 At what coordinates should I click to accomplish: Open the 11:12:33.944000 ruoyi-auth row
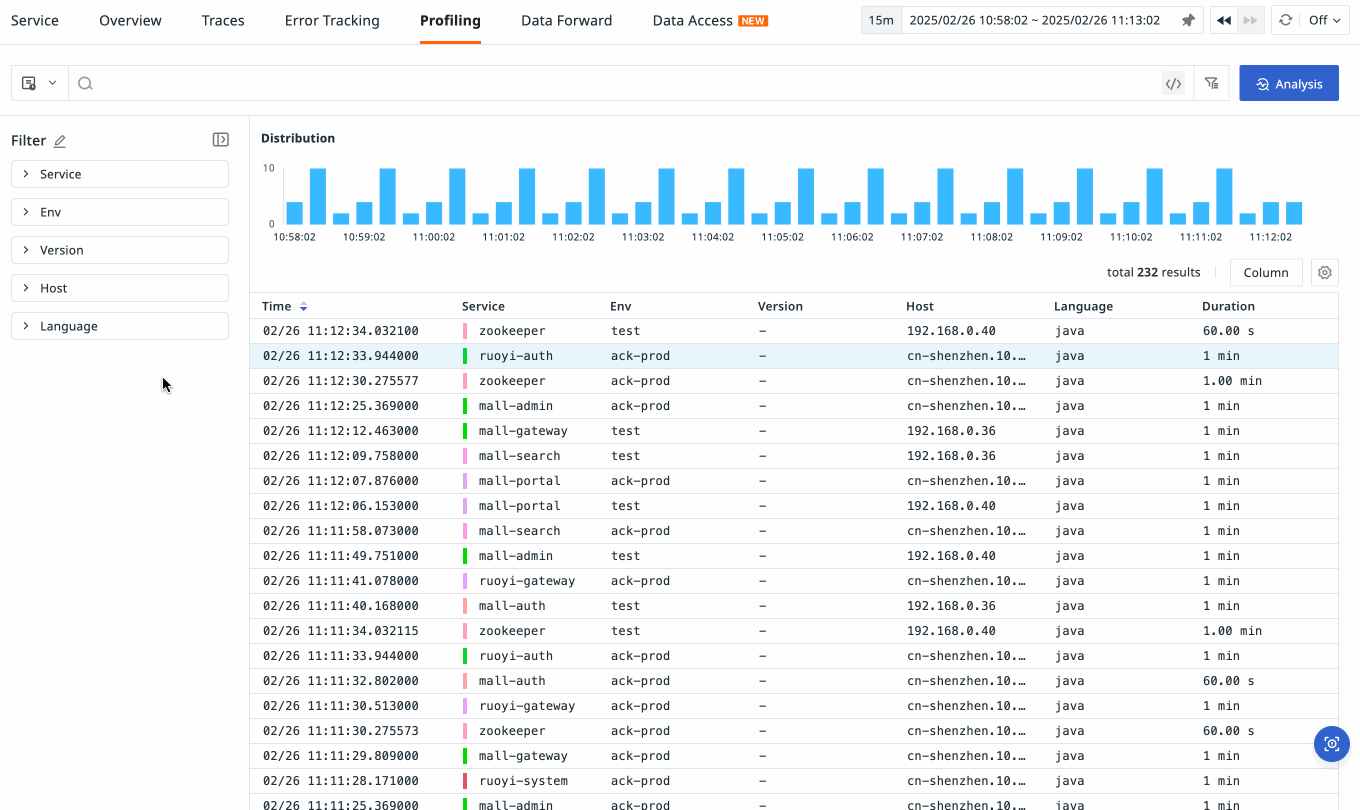point(794,356)
